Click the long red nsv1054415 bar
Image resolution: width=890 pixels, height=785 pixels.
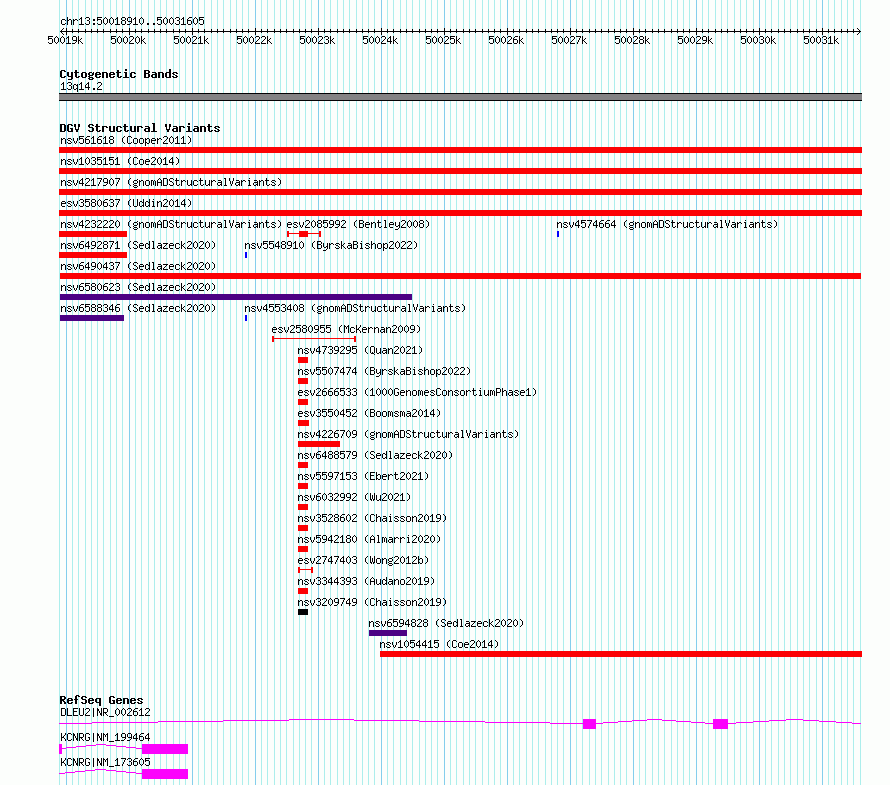click(621, 654)
